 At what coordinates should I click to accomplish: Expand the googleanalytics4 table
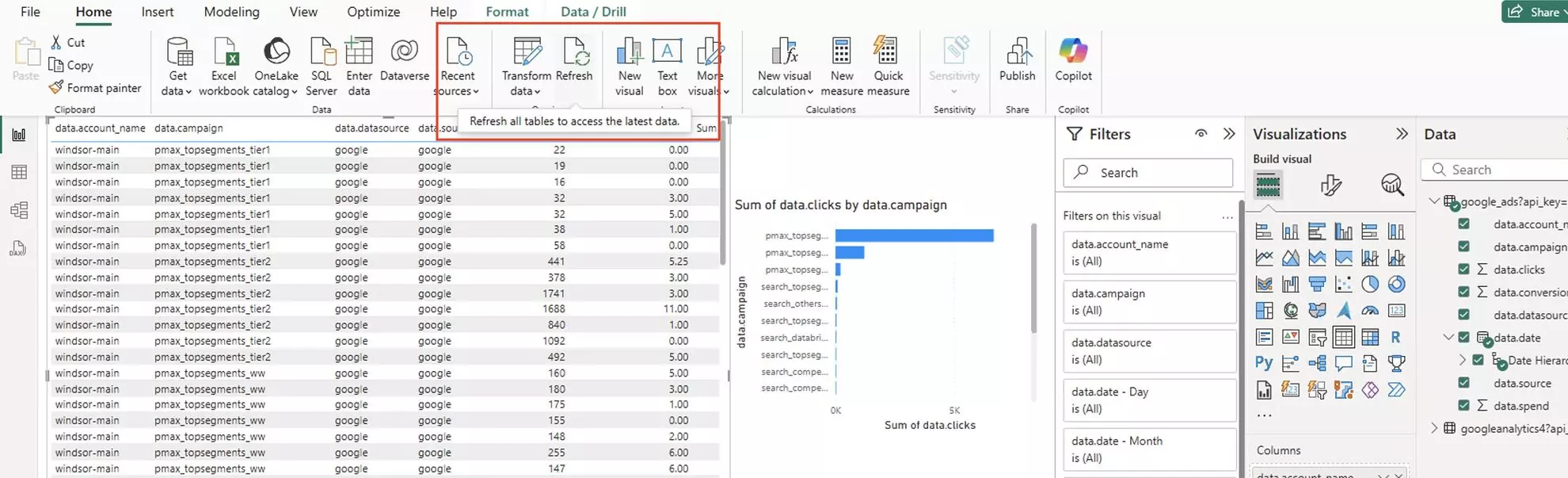(x=1434, y=428)
